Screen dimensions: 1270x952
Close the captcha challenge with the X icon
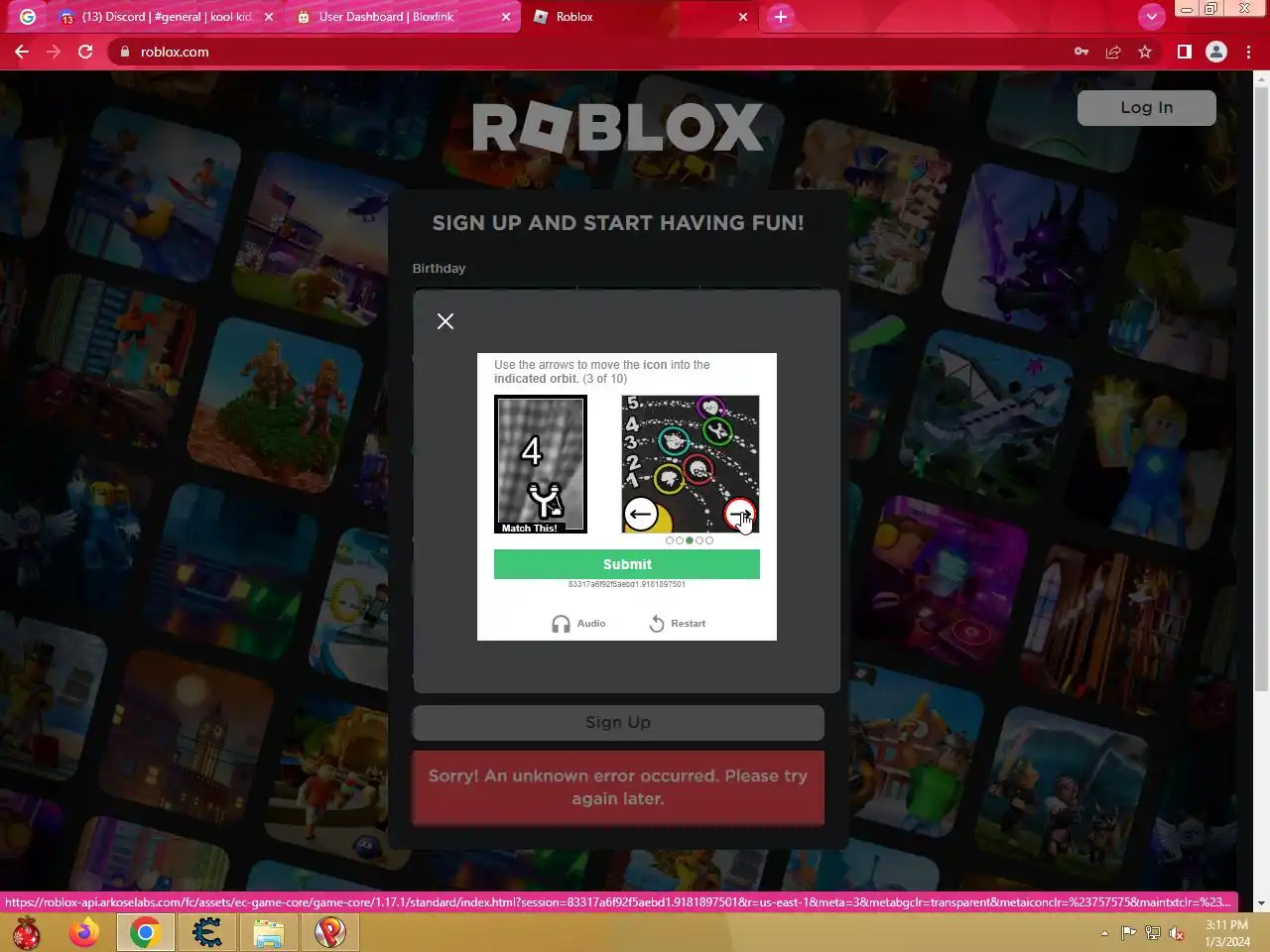pyautogui.click(x=445, y=321)
